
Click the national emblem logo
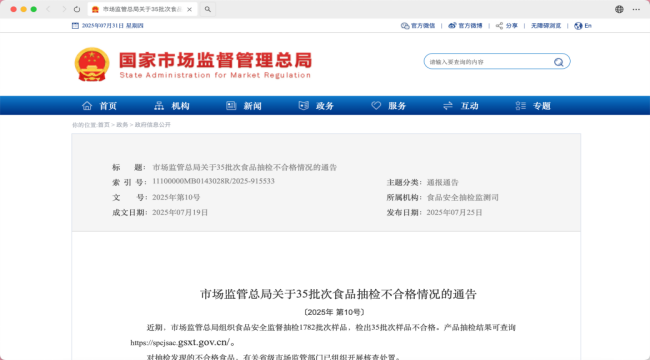[x=92, y=64]
